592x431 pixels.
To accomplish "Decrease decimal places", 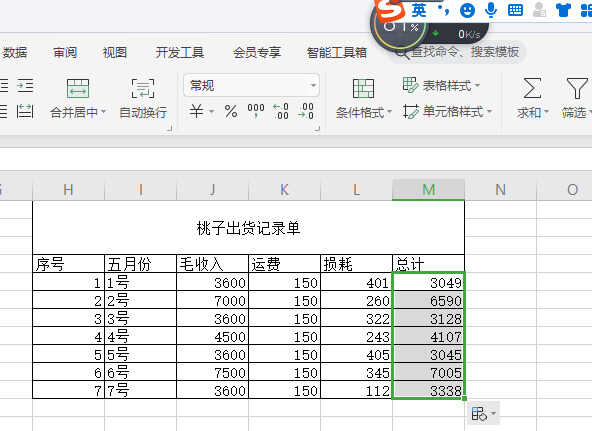I will 306,111.
